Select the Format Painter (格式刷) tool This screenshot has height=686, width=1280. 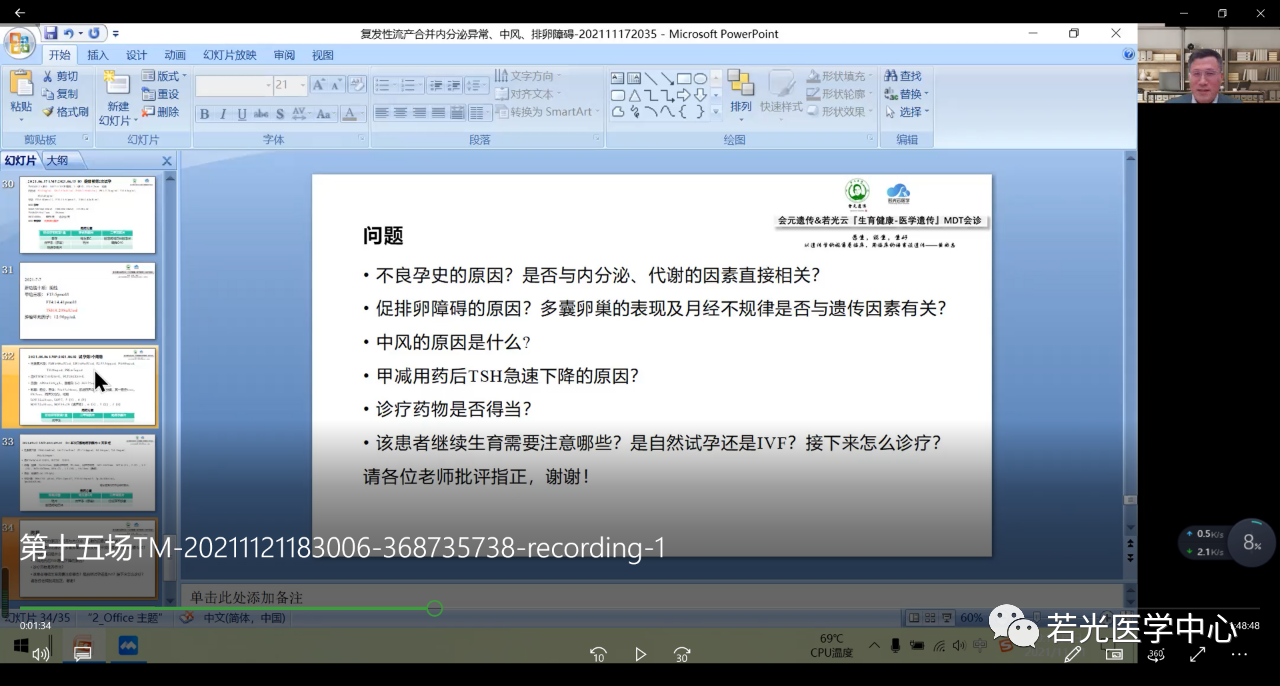click(48, 112)
